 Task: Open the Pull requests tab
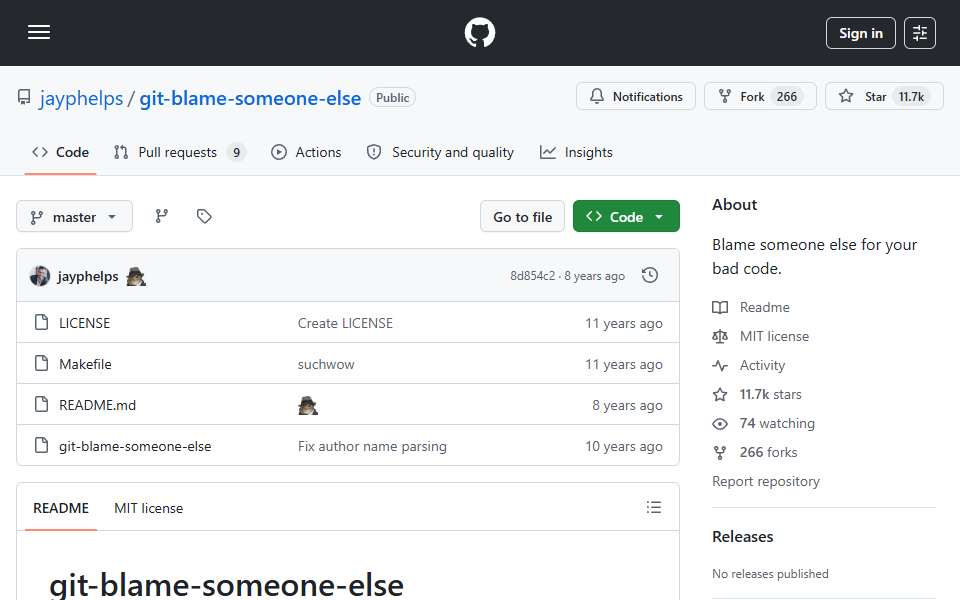tap(179, 152)
